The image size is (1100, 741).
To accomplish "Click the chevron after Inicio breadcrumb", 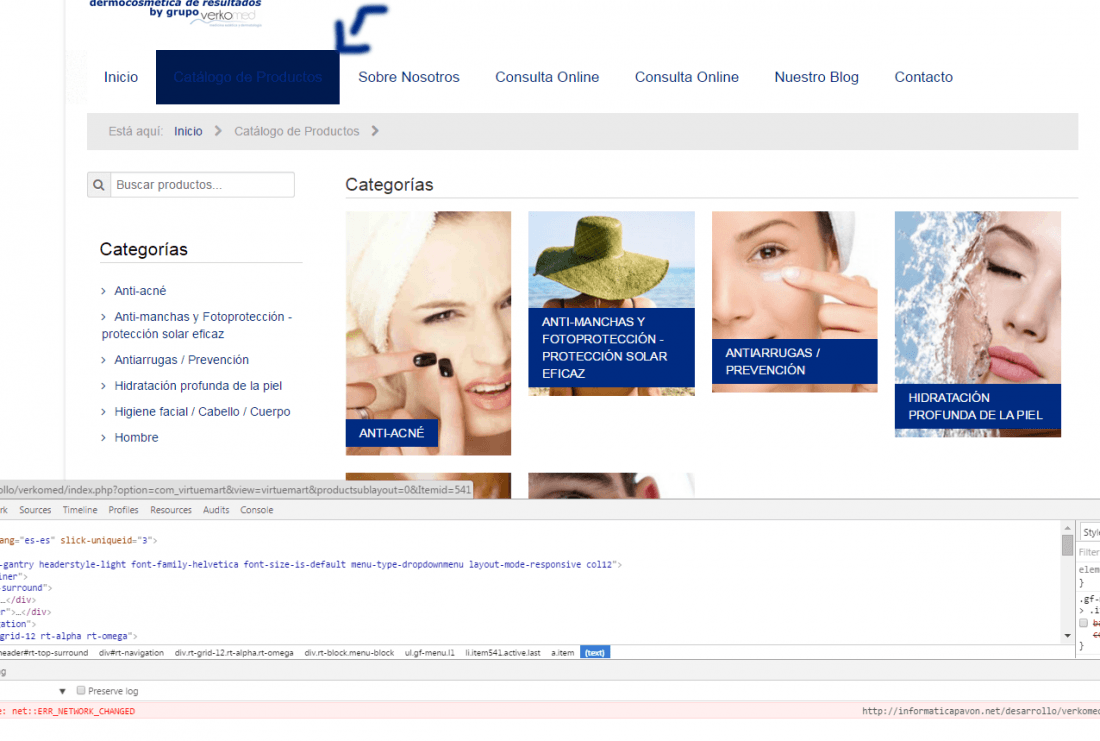I will [x=218, y=131].
